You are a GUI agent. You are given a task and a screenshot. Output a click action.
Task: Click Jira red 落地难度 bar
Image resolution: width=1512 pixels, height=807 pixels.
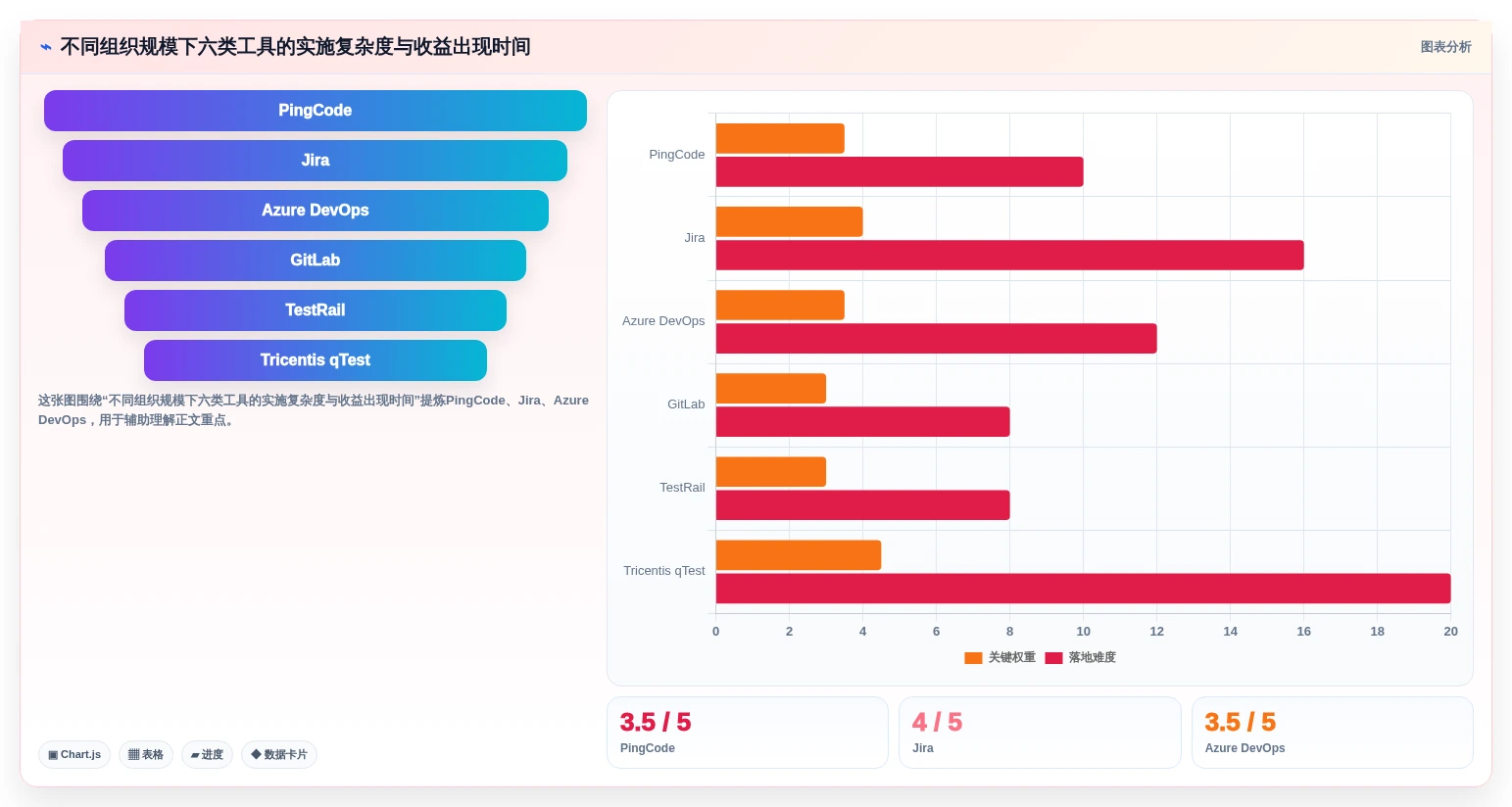pyautogui.click(x=1010, y=256)
